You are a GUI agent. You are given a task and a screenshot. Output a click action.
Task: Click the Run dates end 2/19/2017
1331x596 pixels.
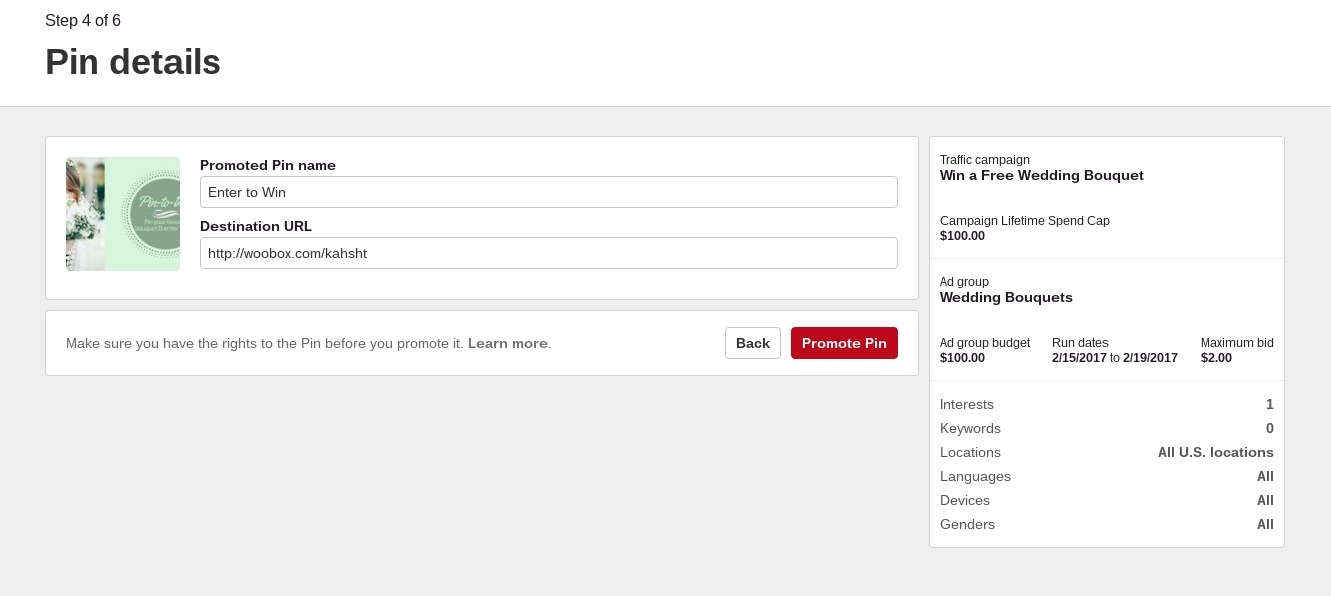1150,358
